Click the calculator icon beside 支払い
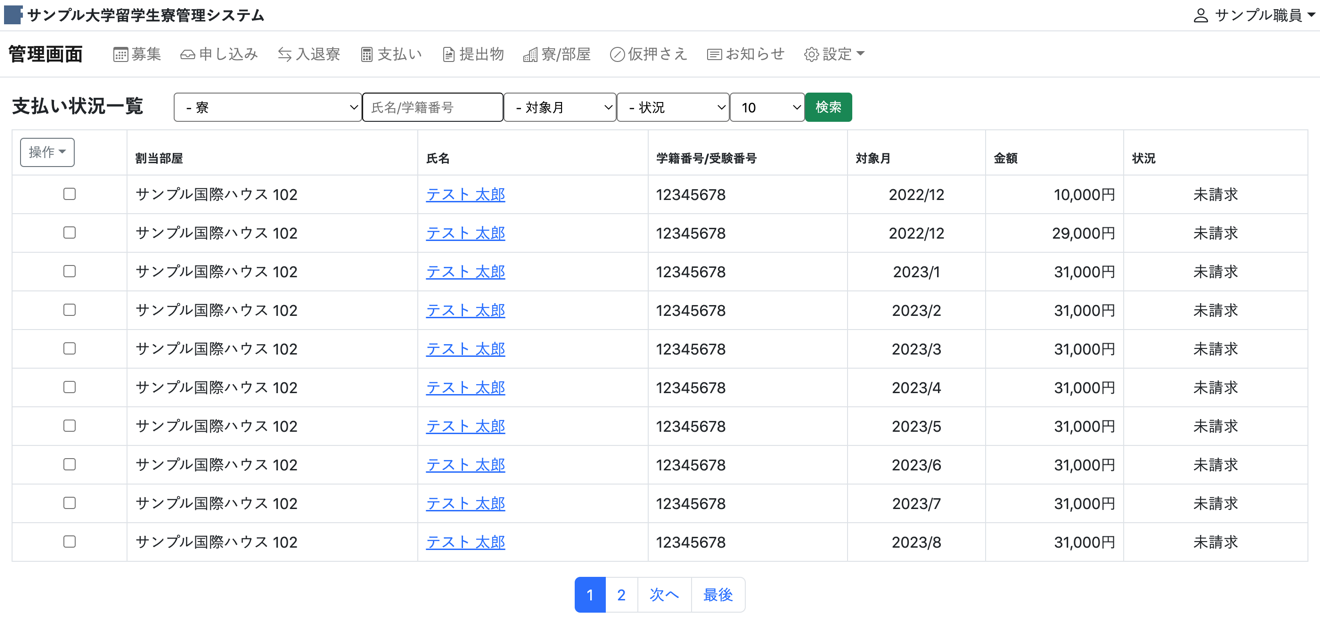The height and width of the screenshot is (636, 1320). 367,55
